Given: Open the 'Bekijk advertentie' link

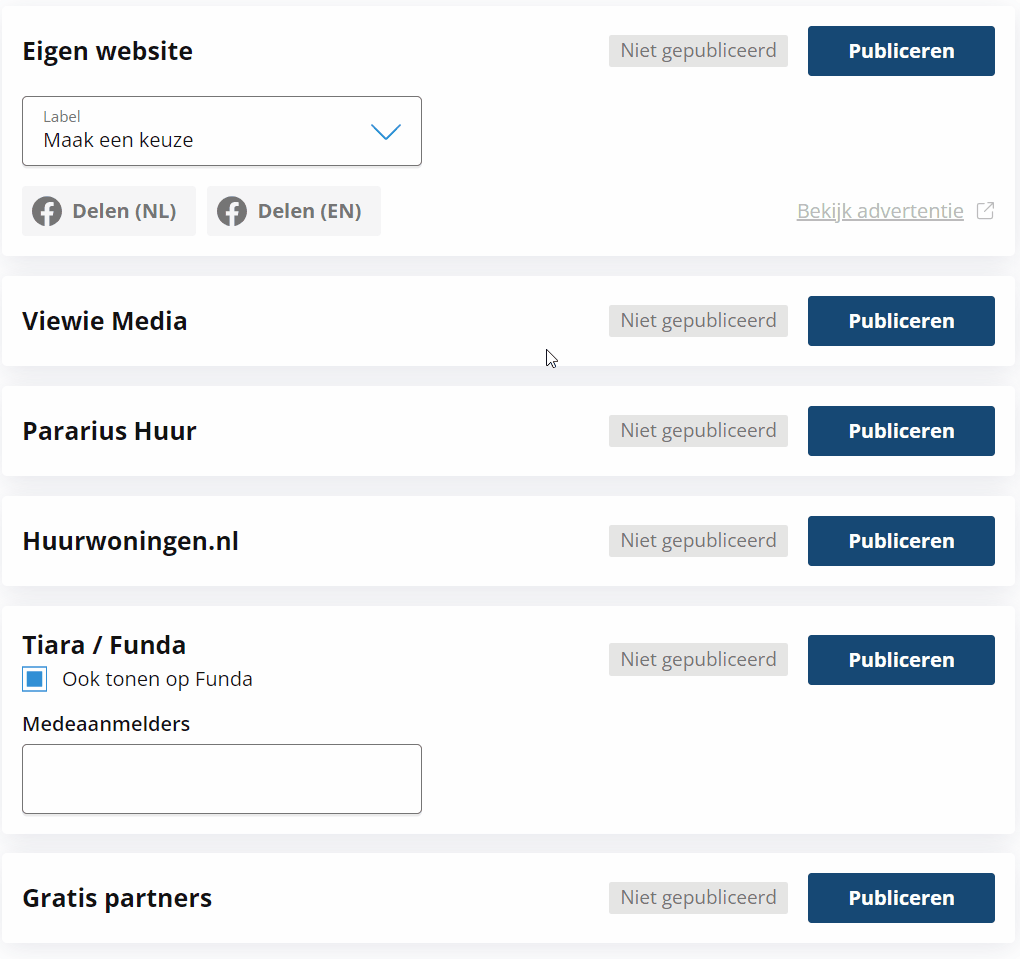Looking at the screenshot, I should click(x=880, y=211).
